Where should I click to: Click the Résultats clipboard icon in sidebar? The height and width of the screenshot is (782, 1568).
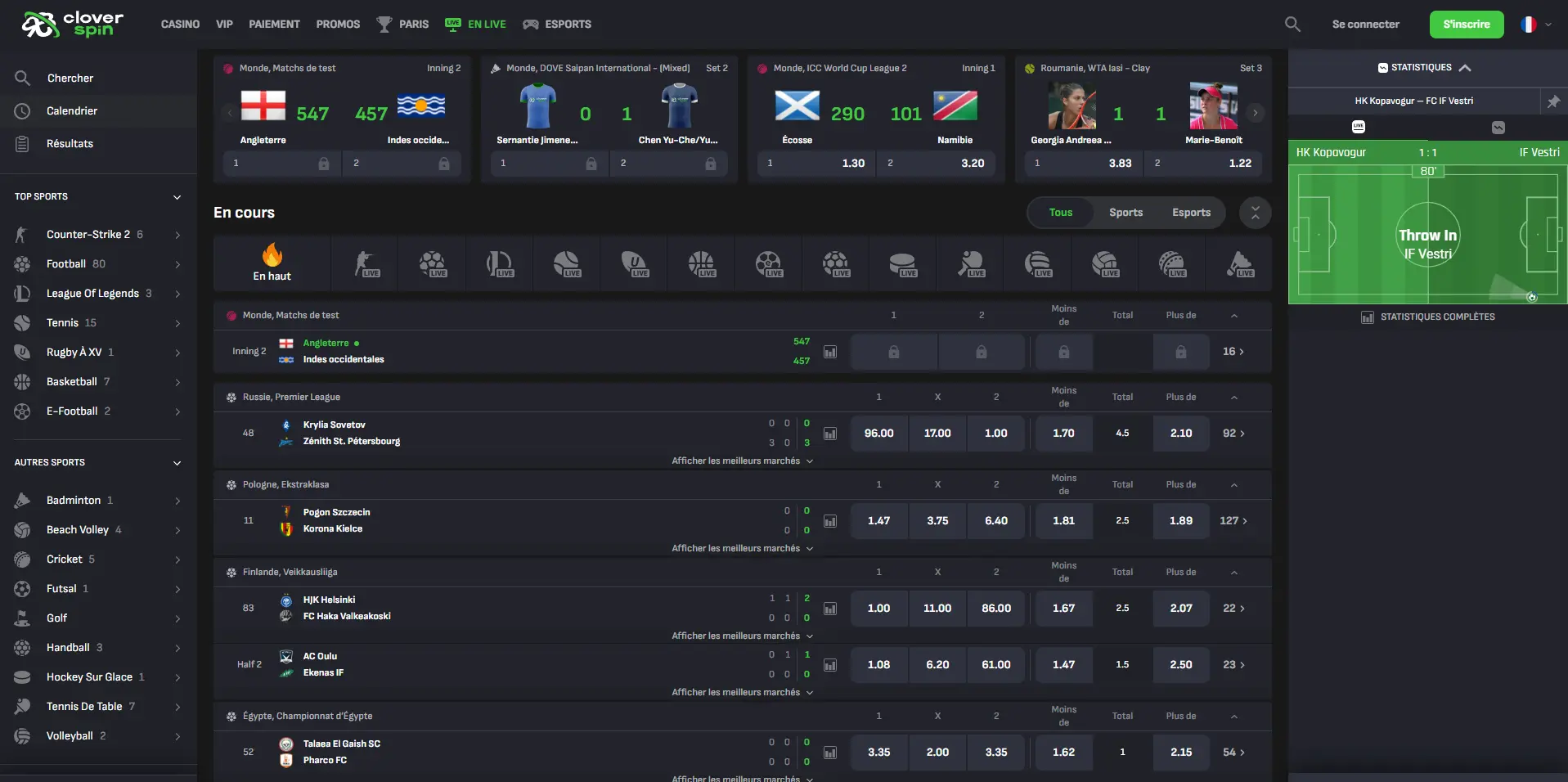22,143
